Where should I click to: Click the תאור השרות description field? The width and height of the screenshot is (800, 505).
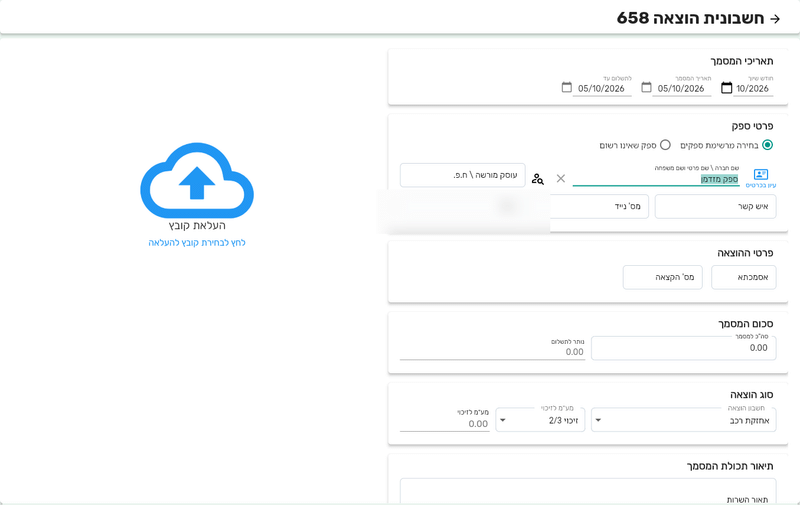(588, 492)
